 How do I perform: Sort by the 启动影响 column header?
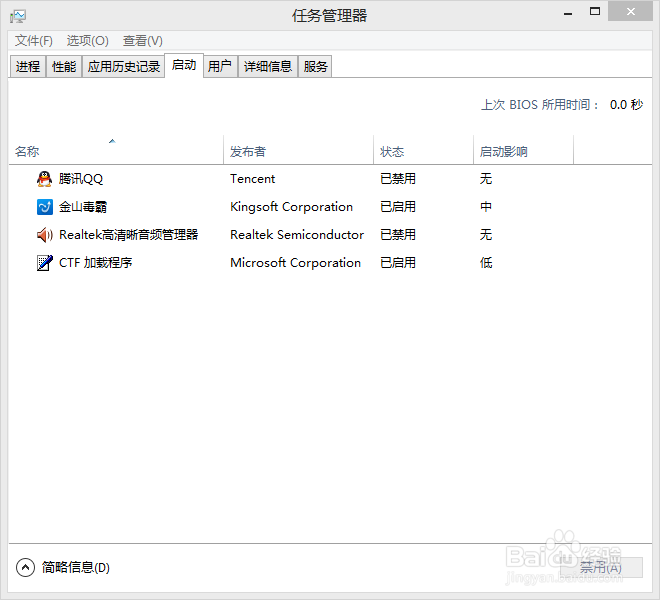point(523,151)
